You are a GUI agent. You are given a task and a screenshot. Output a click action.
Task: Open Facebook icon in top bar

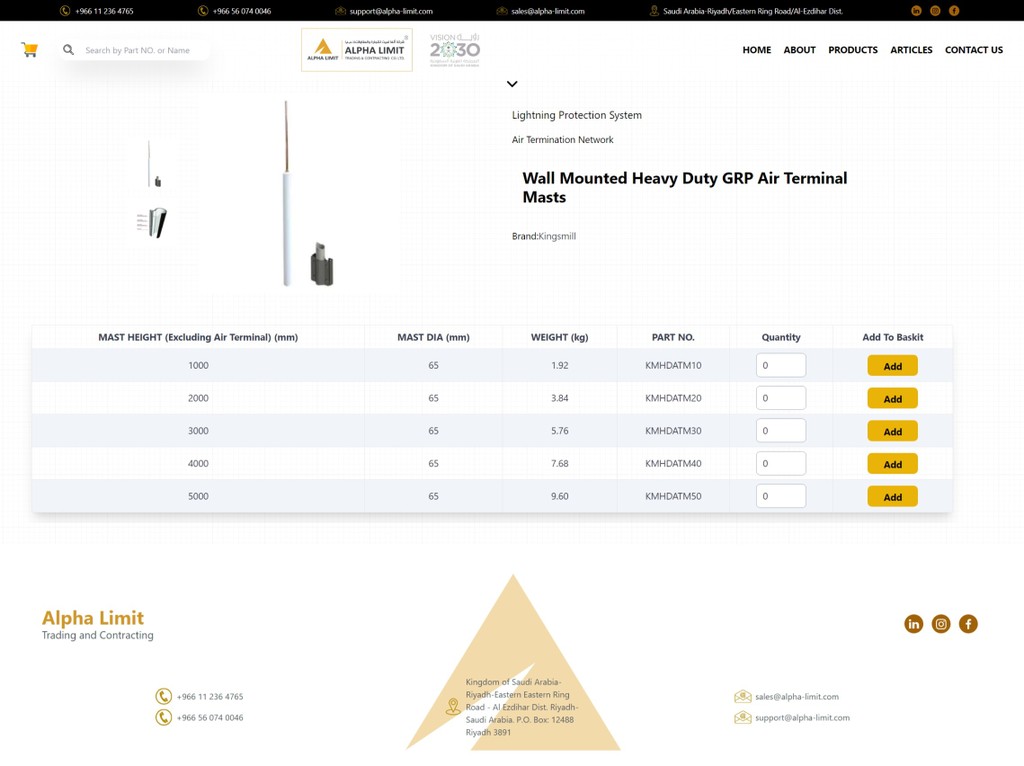tap(954, 11)
